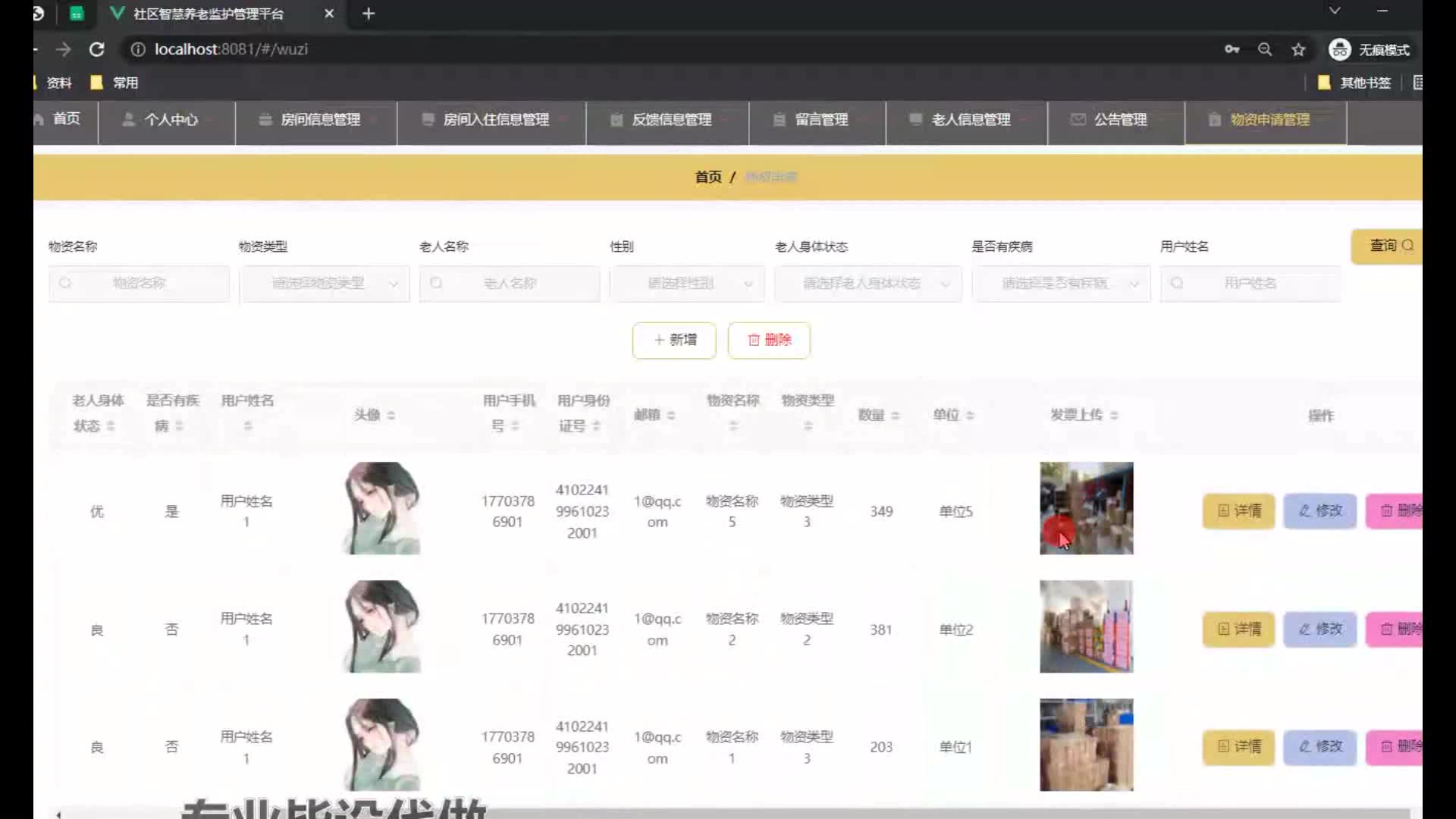Click the zoom magnifier icon in address bar
Viewport: 1456px width, 819px height.
(x=1265, y=49)
